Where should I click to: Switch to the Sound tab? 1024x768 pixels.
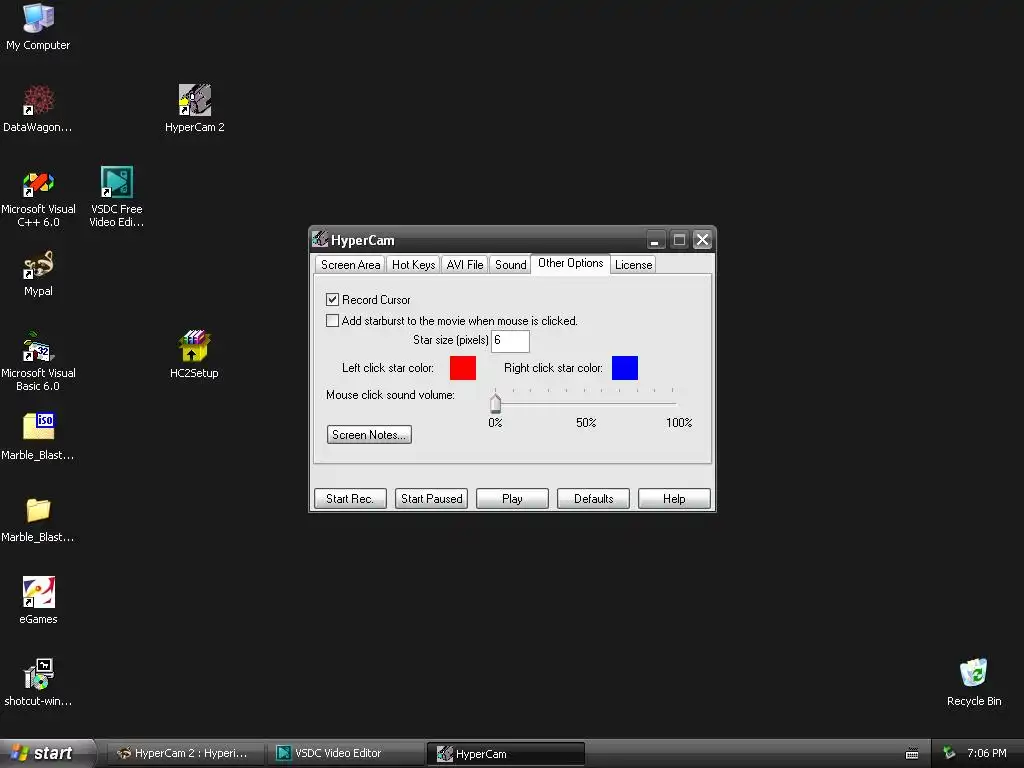[510, 264]
